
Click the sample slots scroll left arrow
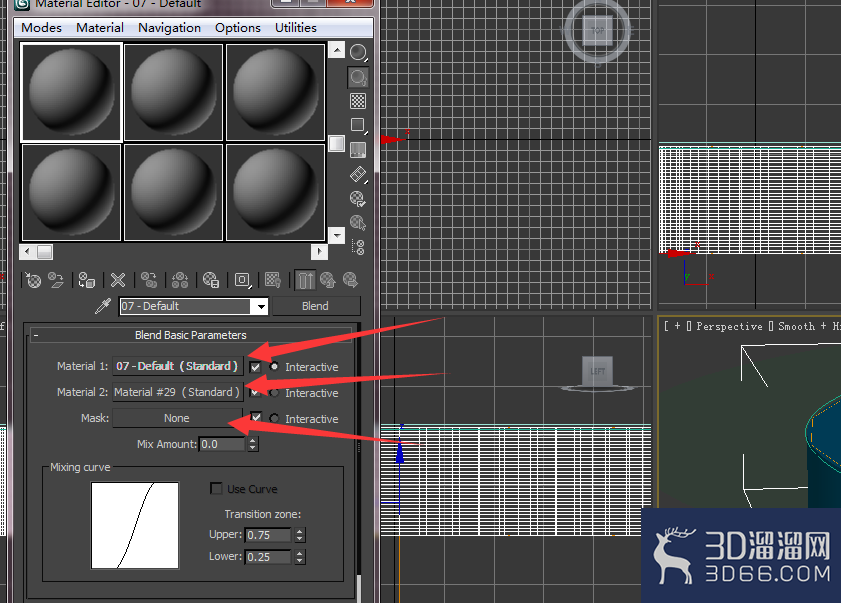pos(28,251)
